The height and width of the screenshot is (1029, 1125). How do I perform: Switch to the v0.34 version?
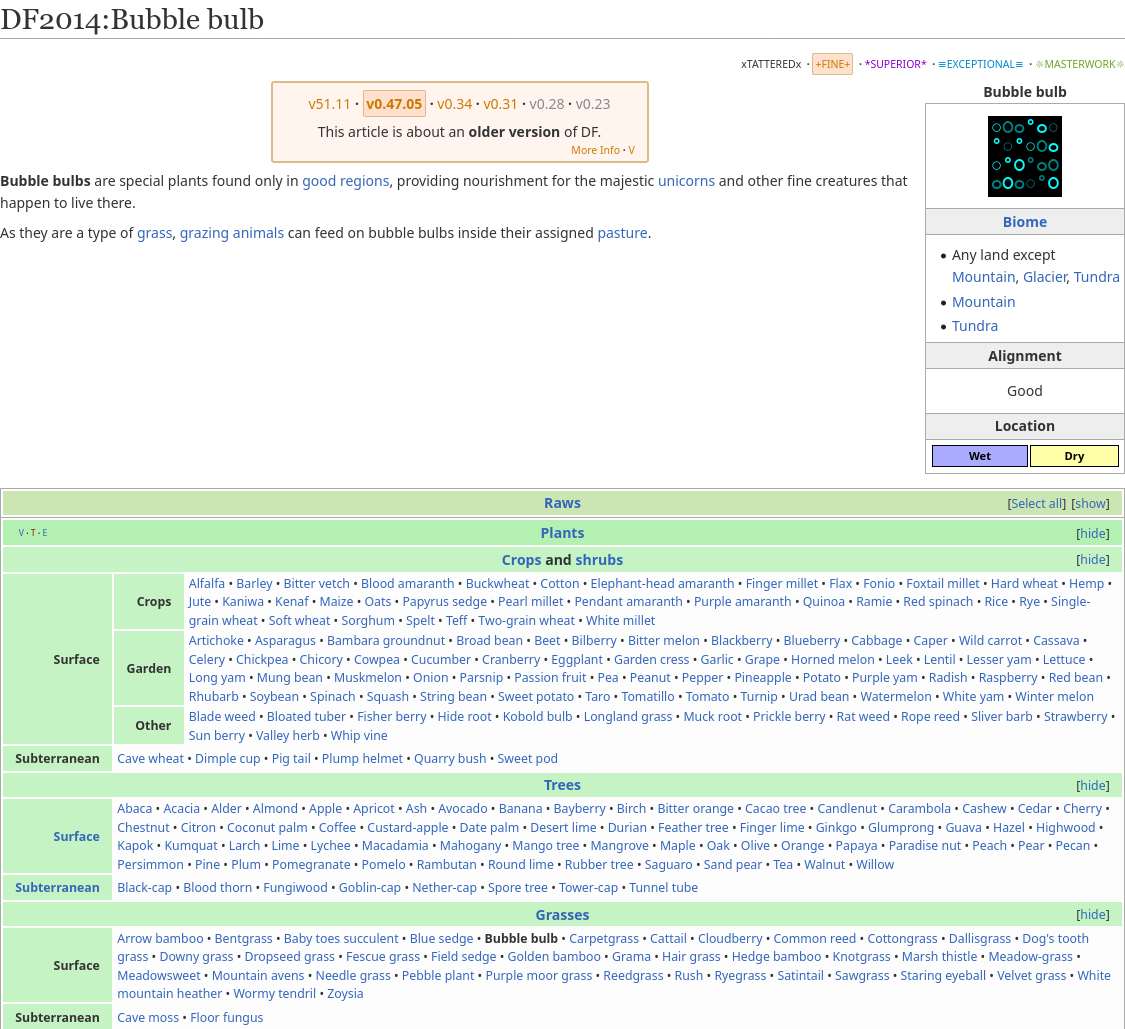(455, 104)
